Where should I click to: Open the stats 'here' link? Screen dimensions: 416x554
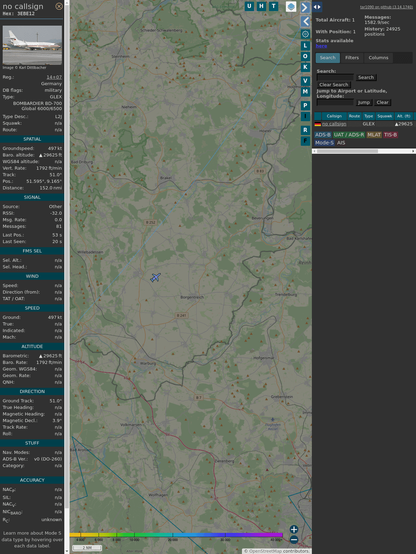click(321, 46)
